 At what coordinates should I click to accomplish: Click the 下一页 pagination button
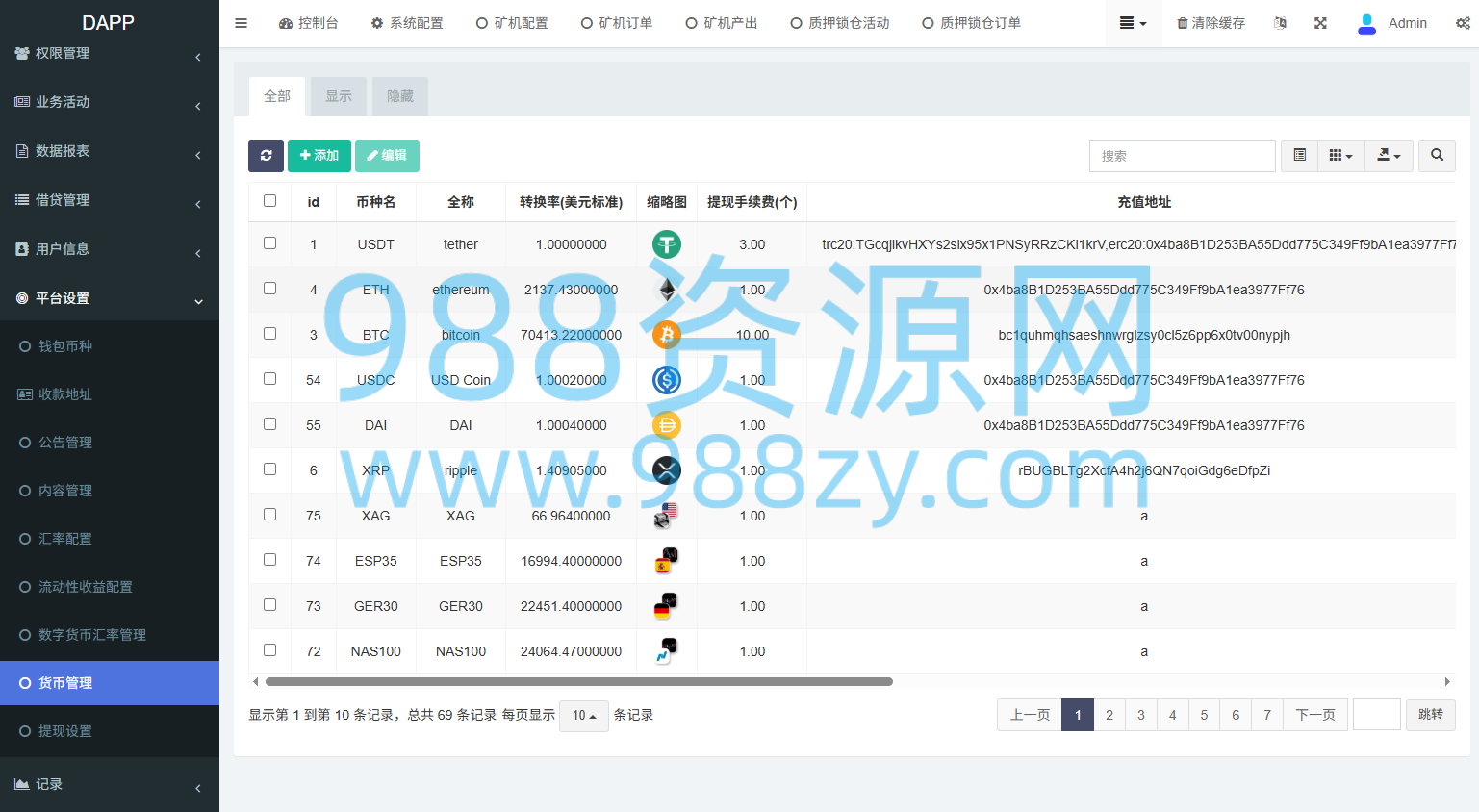click(1315, 715)
